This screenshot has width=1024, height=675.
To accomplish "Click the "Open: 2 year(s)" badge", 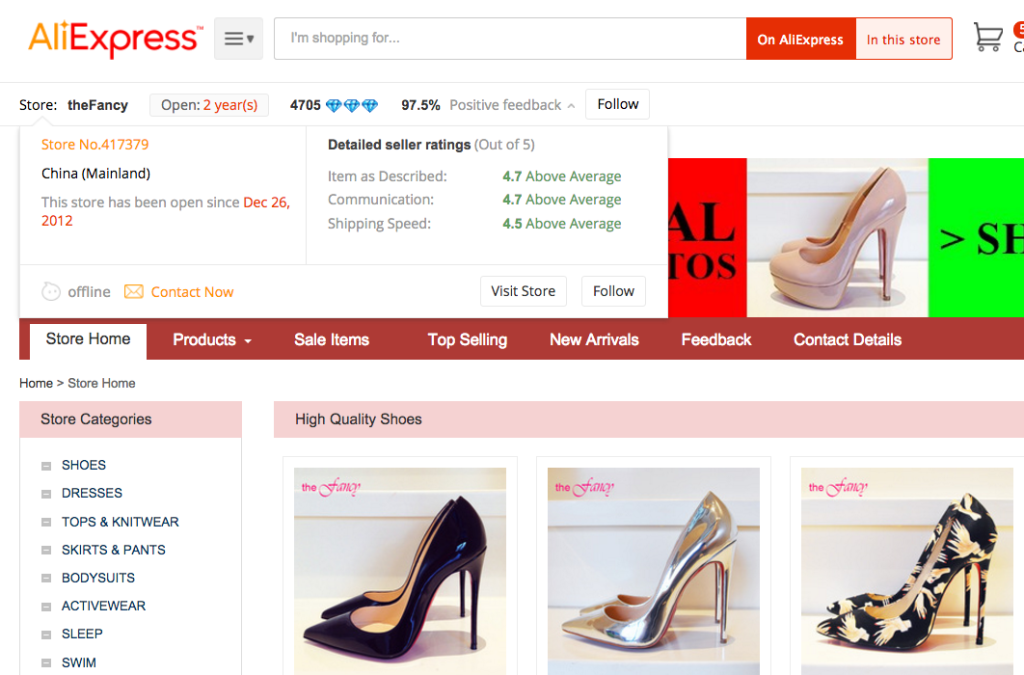I will pyautogui.click(x=209, y=105).
